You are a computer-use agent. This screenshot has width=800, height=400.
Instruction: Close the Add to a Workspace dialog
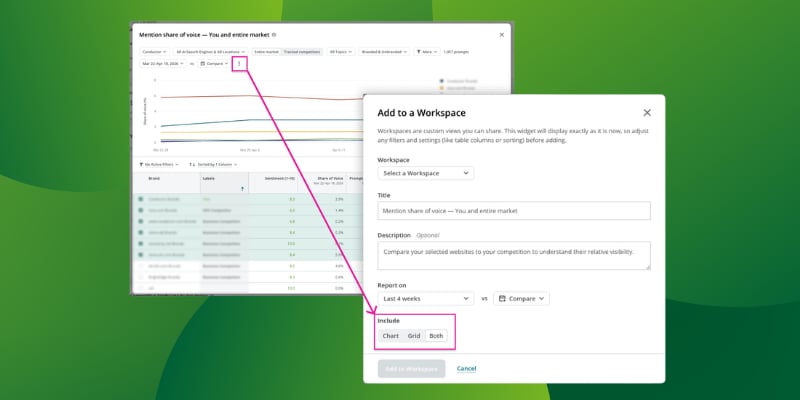click(x=647, y=113)
